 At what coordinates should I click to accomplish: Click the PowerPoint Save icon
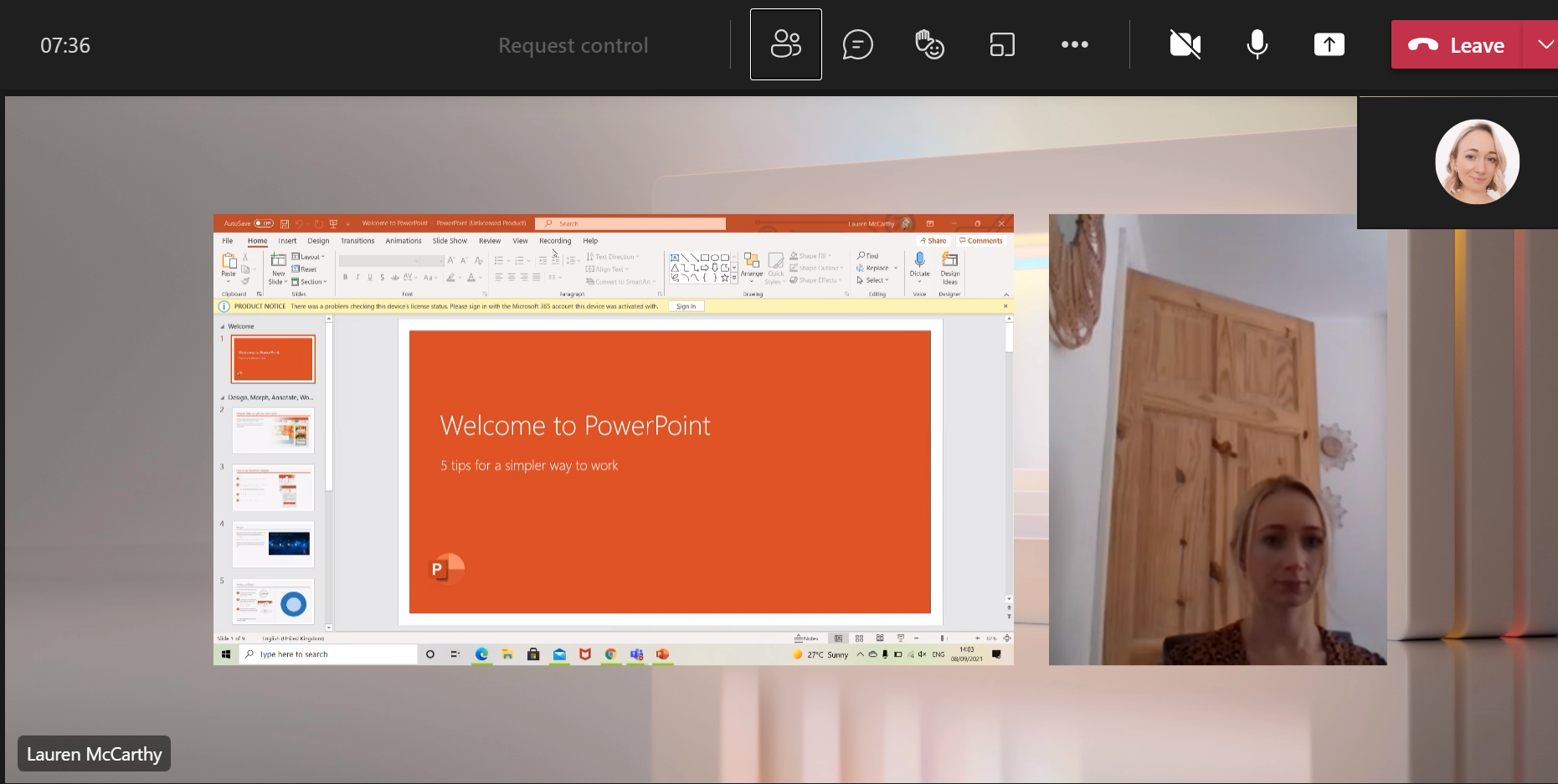click(285, 223)
